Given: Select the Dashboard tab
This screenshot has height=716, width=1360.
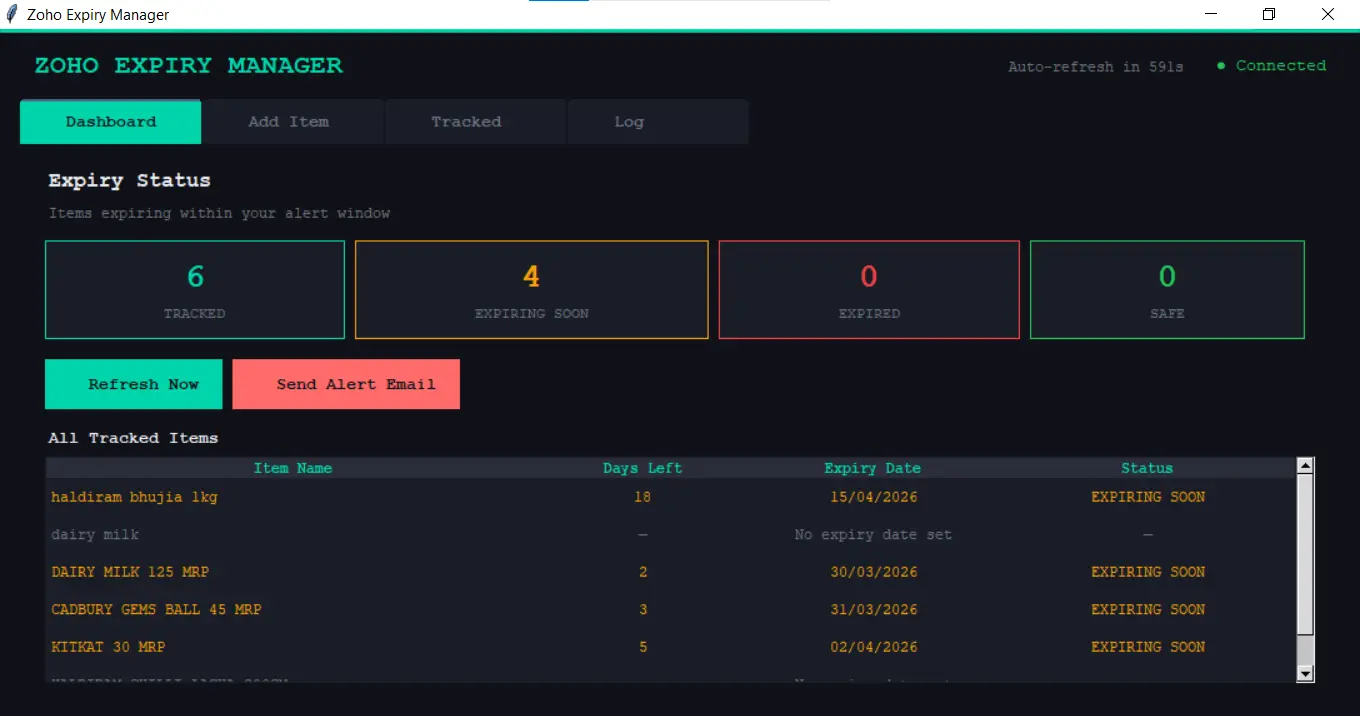Looking at the screenshot, I should pyautogui.click(x=110, y=121).
